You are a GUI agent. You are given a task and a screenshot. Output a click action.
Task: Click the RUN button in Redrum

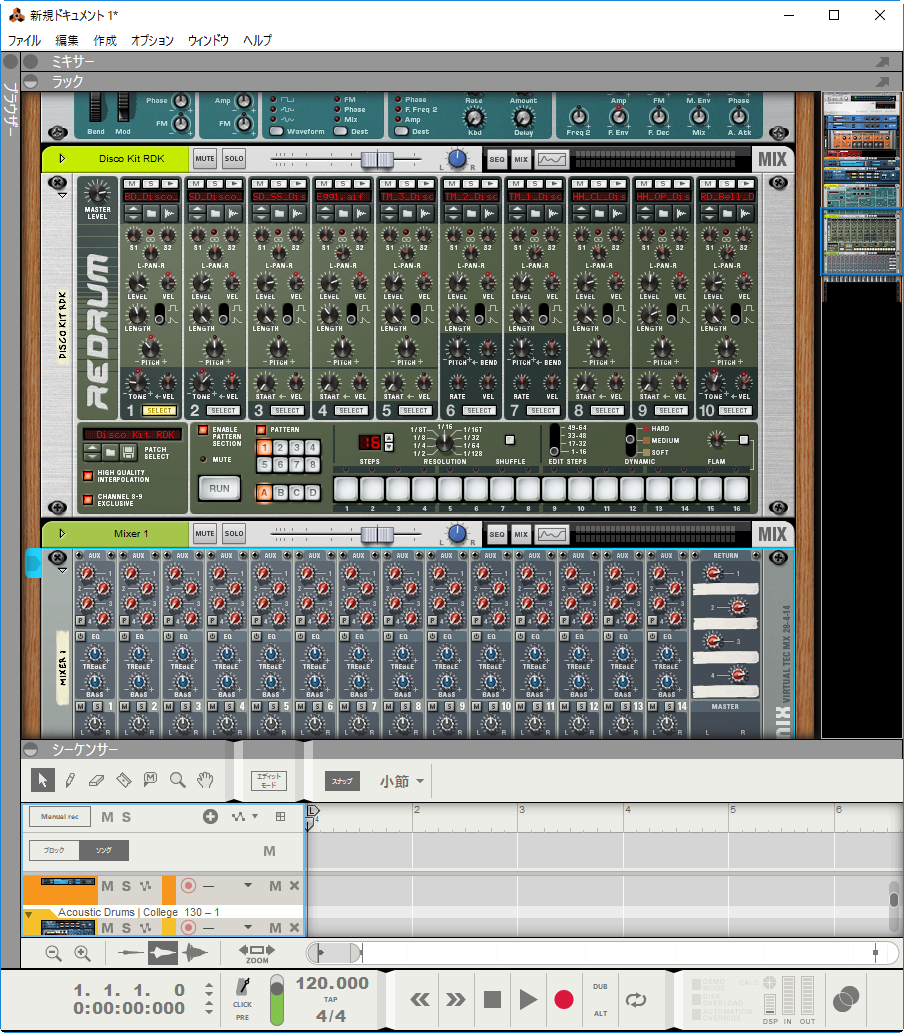coord(219,489)
